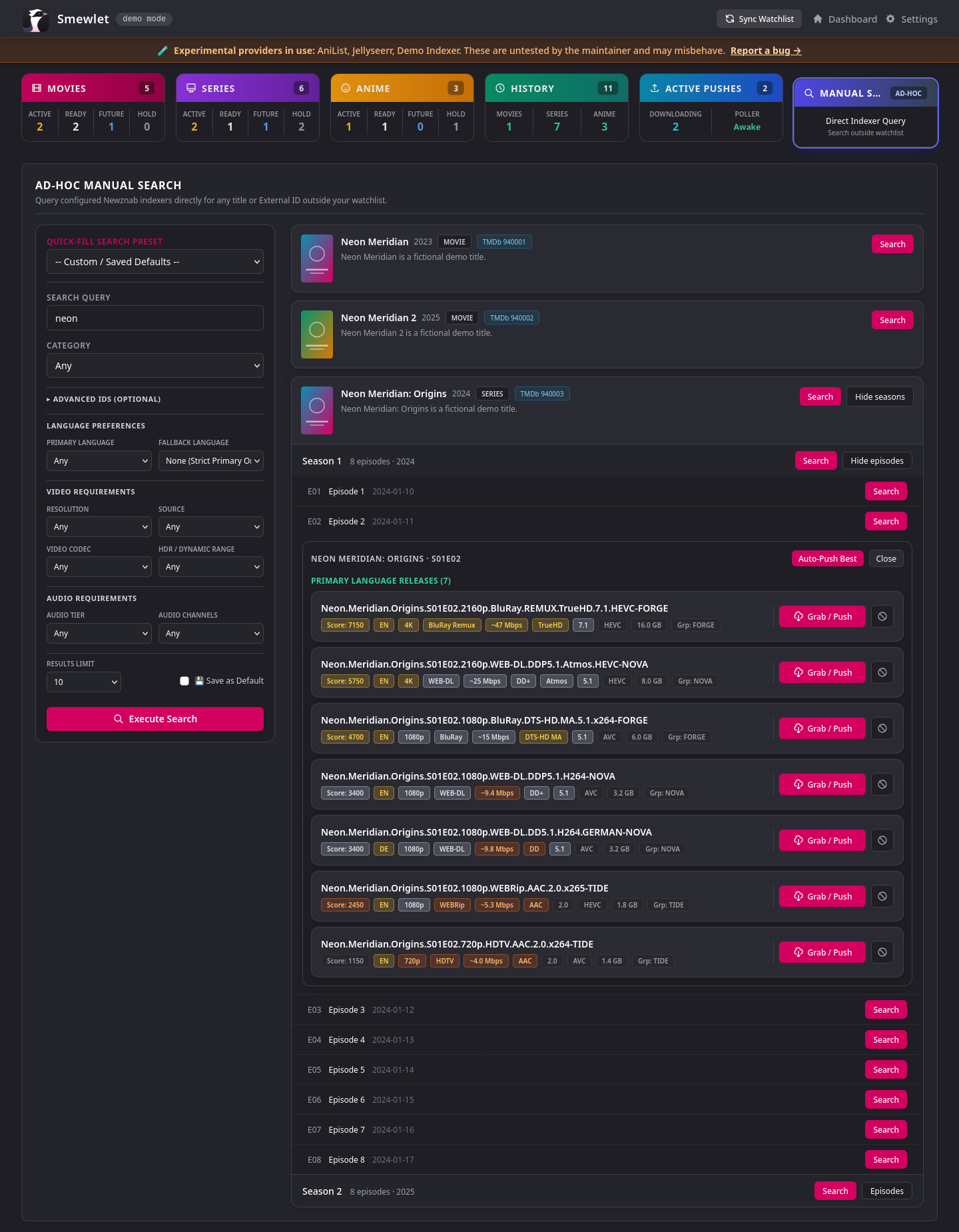Screen dimensions: 959x1232
Task: Click the Movies film icon
Action: click(x=37, y=88)
